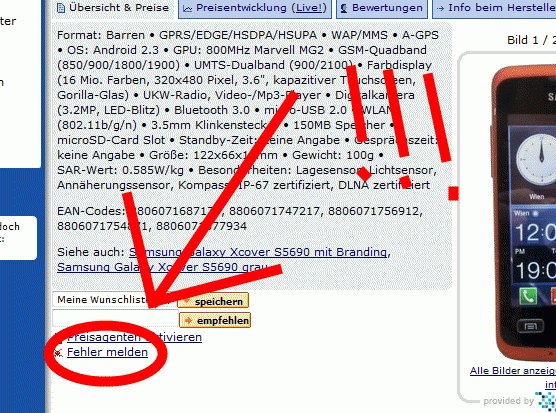The image size is (556, 413).
Task: Click the person icon on Bewertungen tab
Action: click(344, 9)
